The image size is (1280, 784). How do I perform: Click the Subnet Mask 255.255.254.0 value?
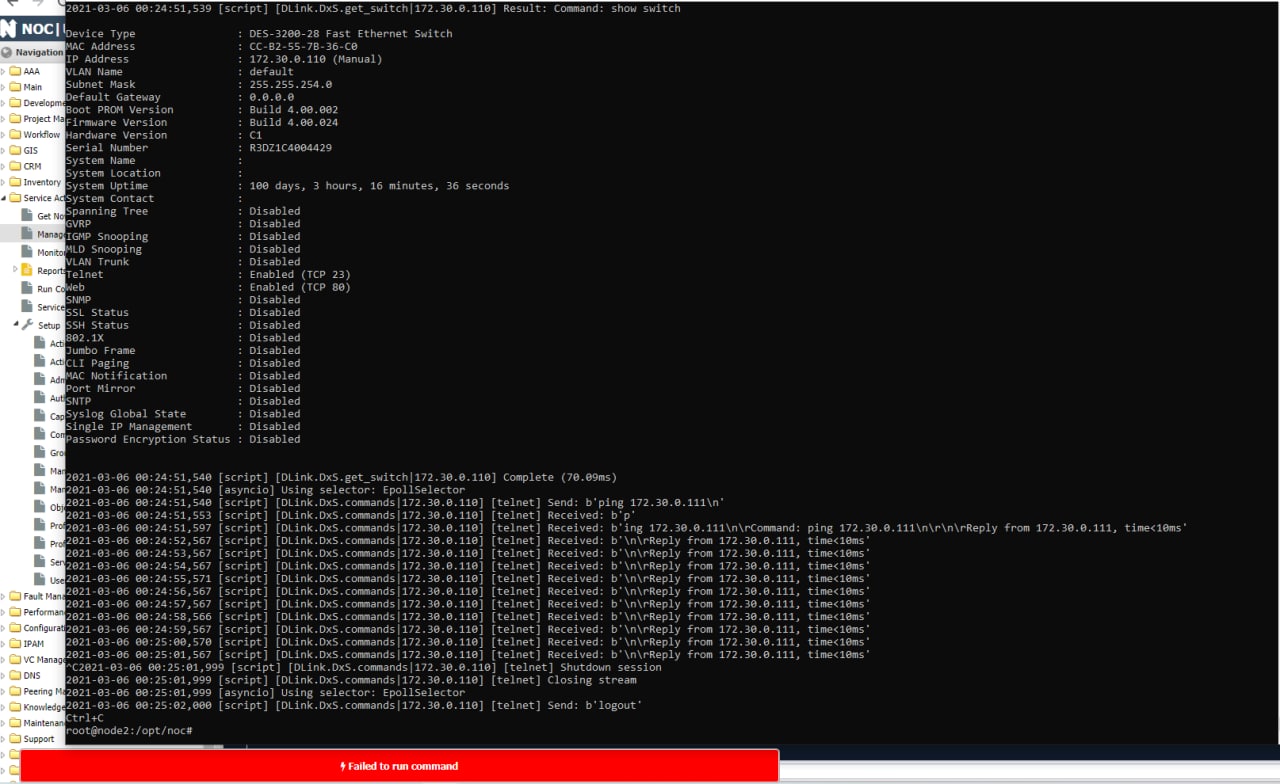[x=290, y=84]
